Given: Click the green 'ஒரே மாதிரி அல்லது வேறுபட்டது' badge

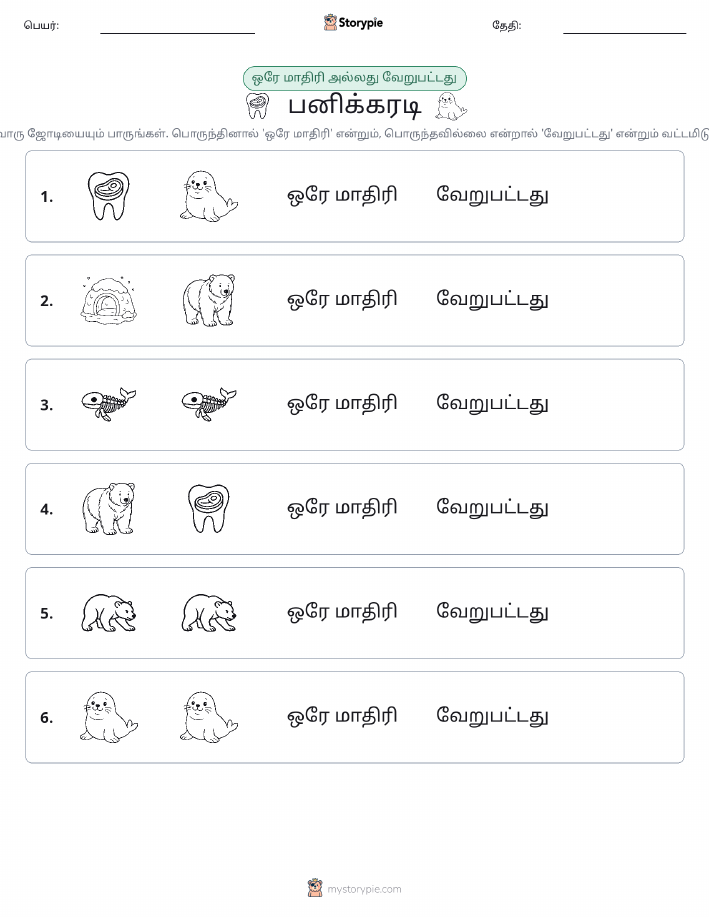Looking at the screenshot, I should pyautogui.click(x=354, y=78).
